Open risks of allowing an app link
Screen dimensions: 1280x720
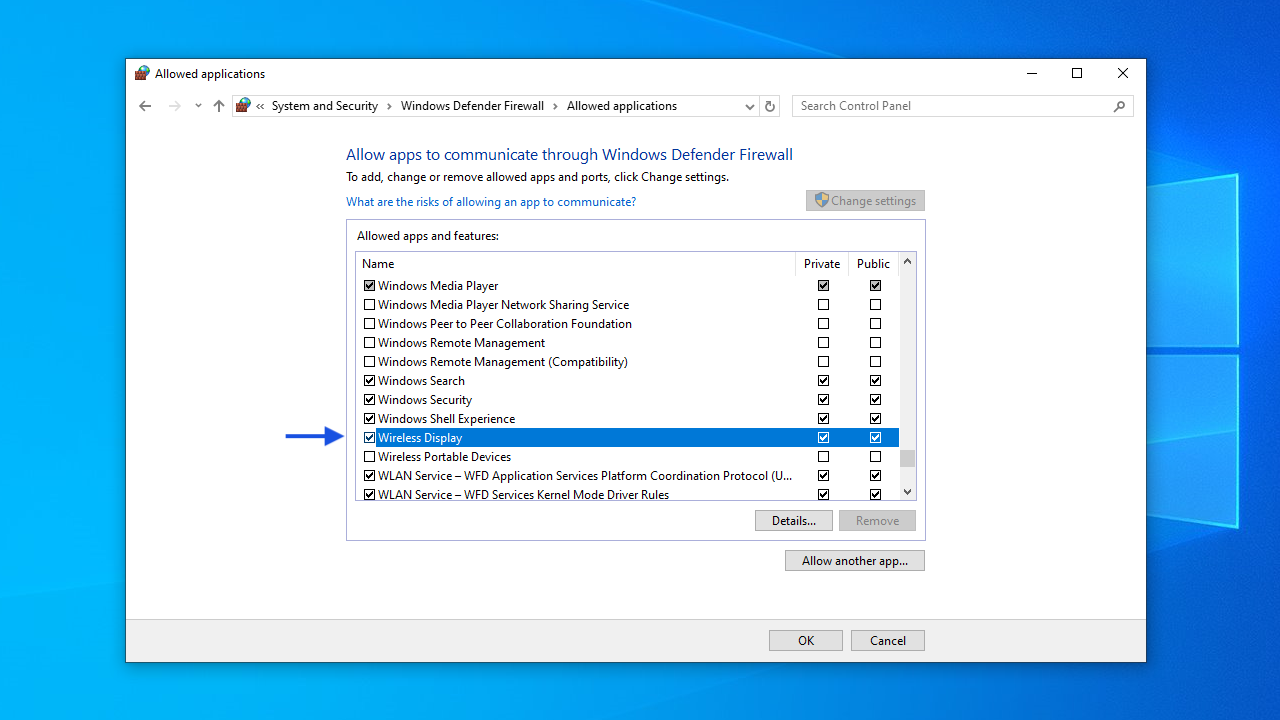[491, 202]
